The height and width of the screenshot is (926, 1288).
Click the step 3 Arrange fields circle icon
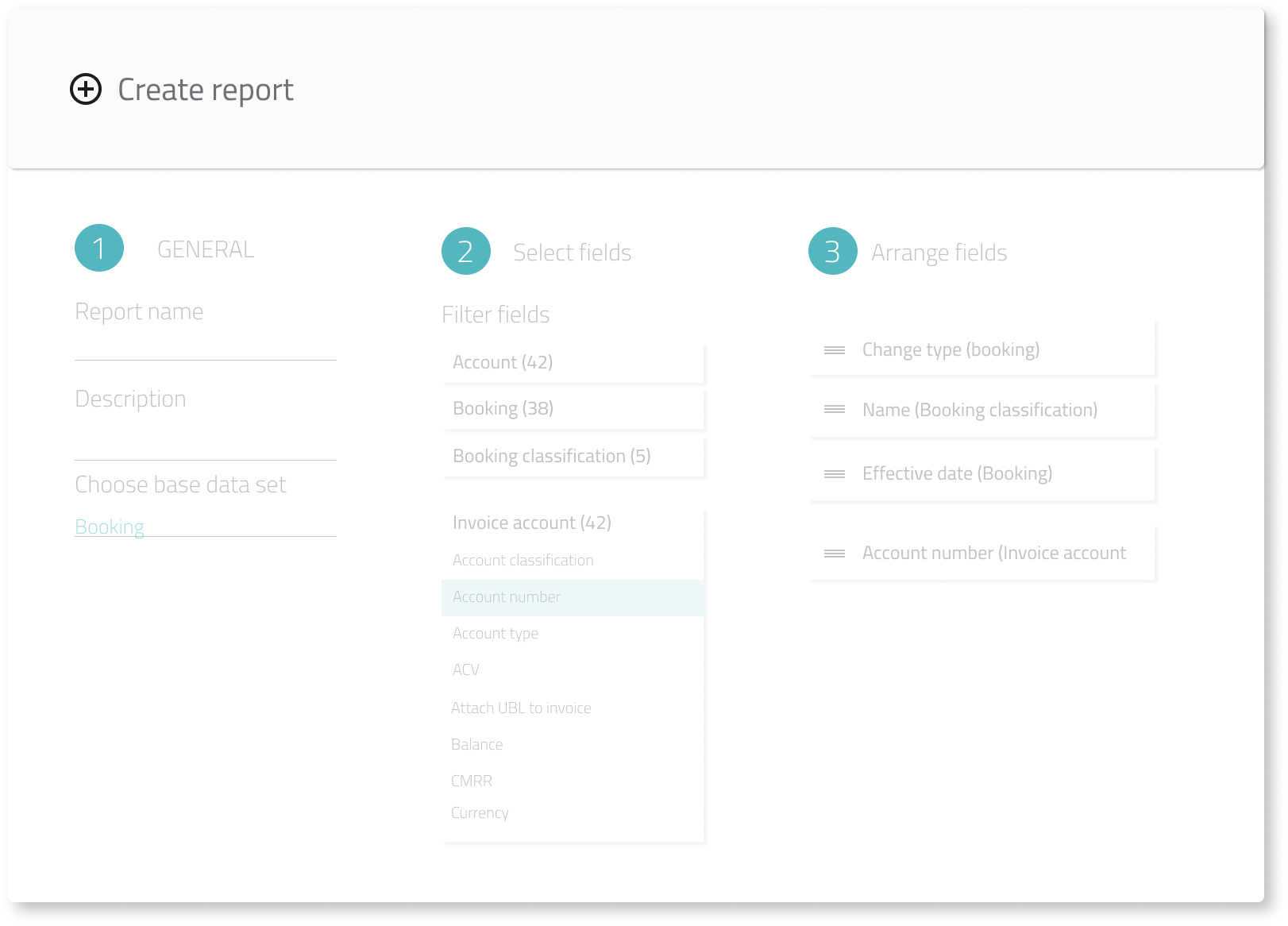click(x=831, y=250)
